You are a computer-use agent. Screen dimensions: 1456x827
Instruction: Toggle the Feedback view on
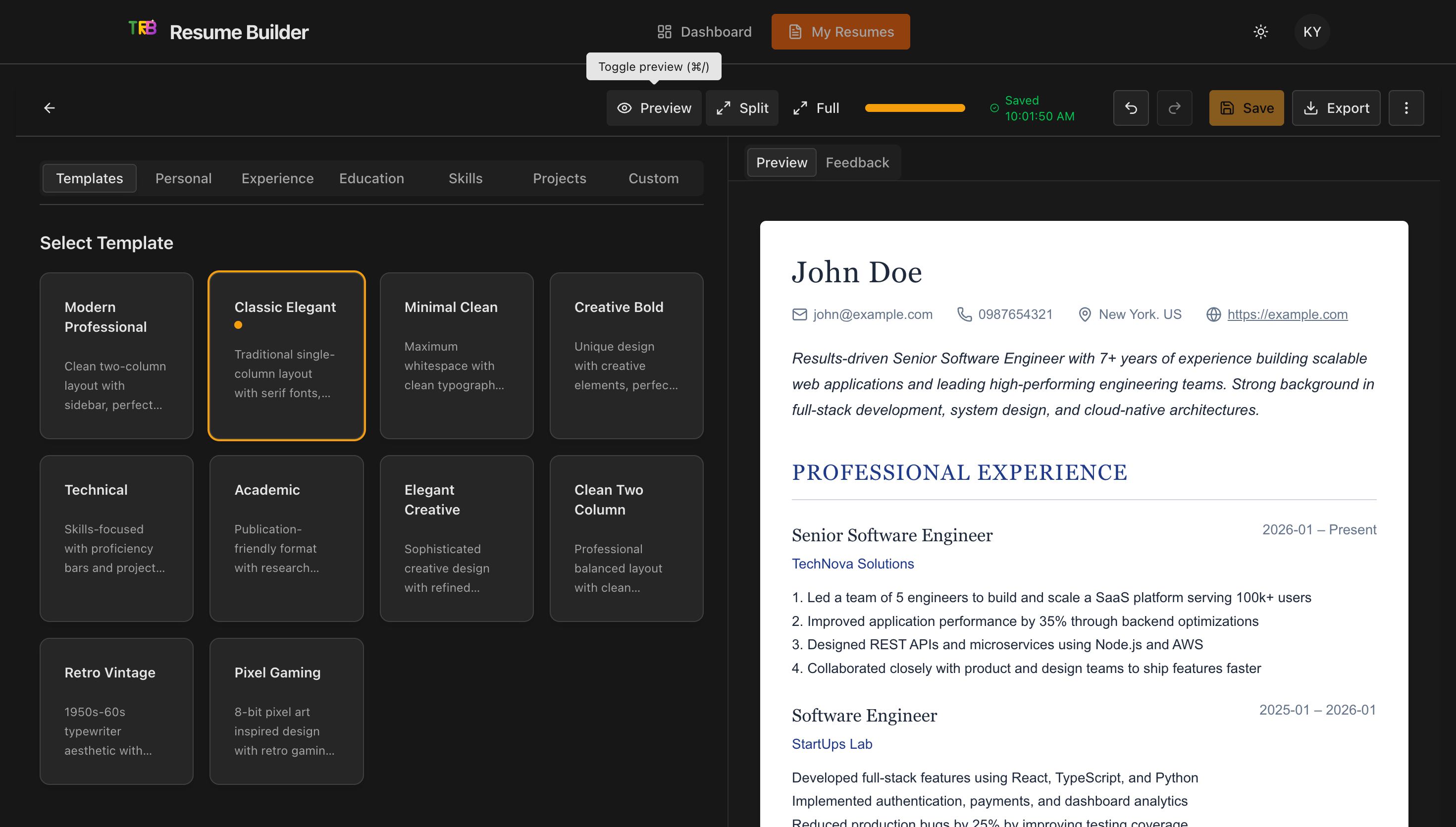pyautogui.click(x=857, y=162)
